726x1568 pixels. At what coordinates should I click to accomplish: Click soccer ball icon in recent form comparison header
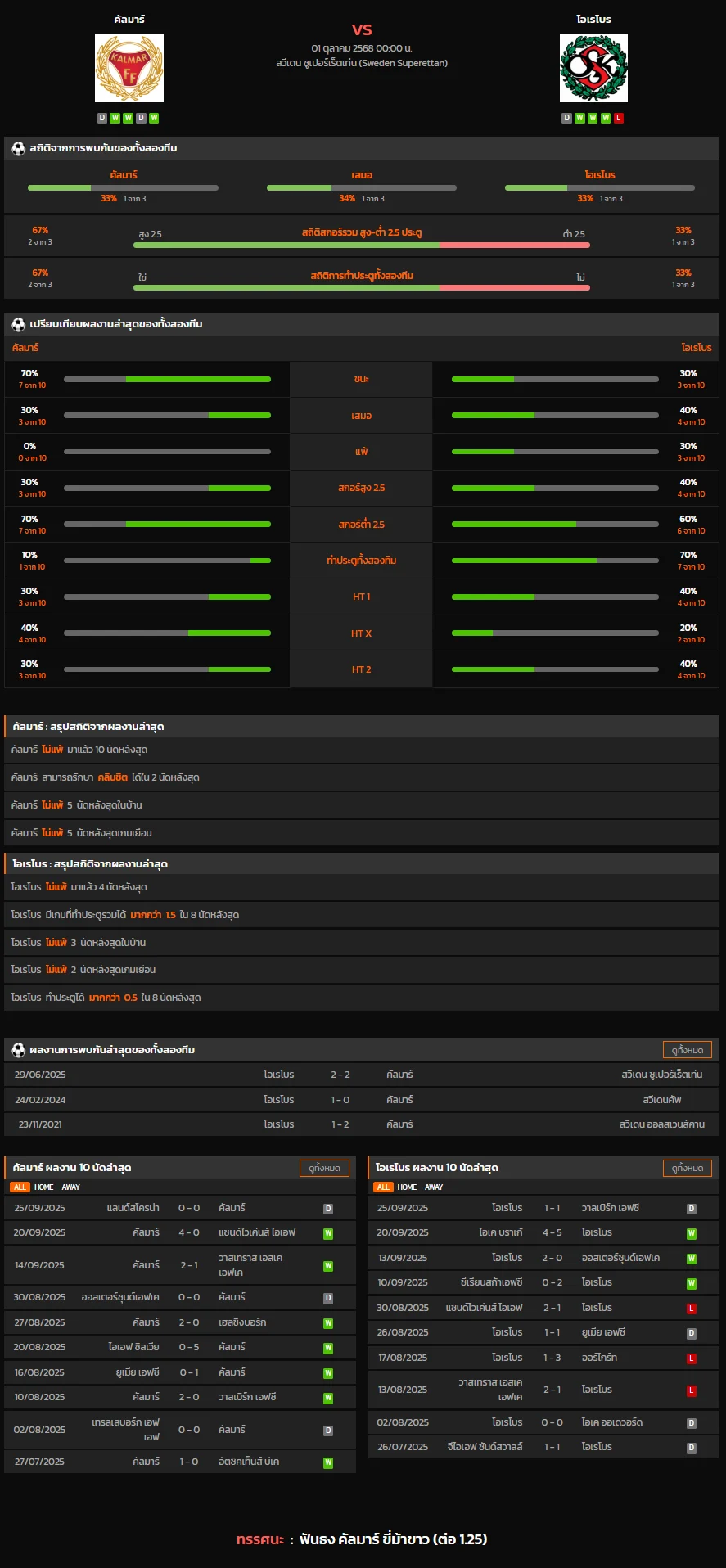tap(18, 324)
